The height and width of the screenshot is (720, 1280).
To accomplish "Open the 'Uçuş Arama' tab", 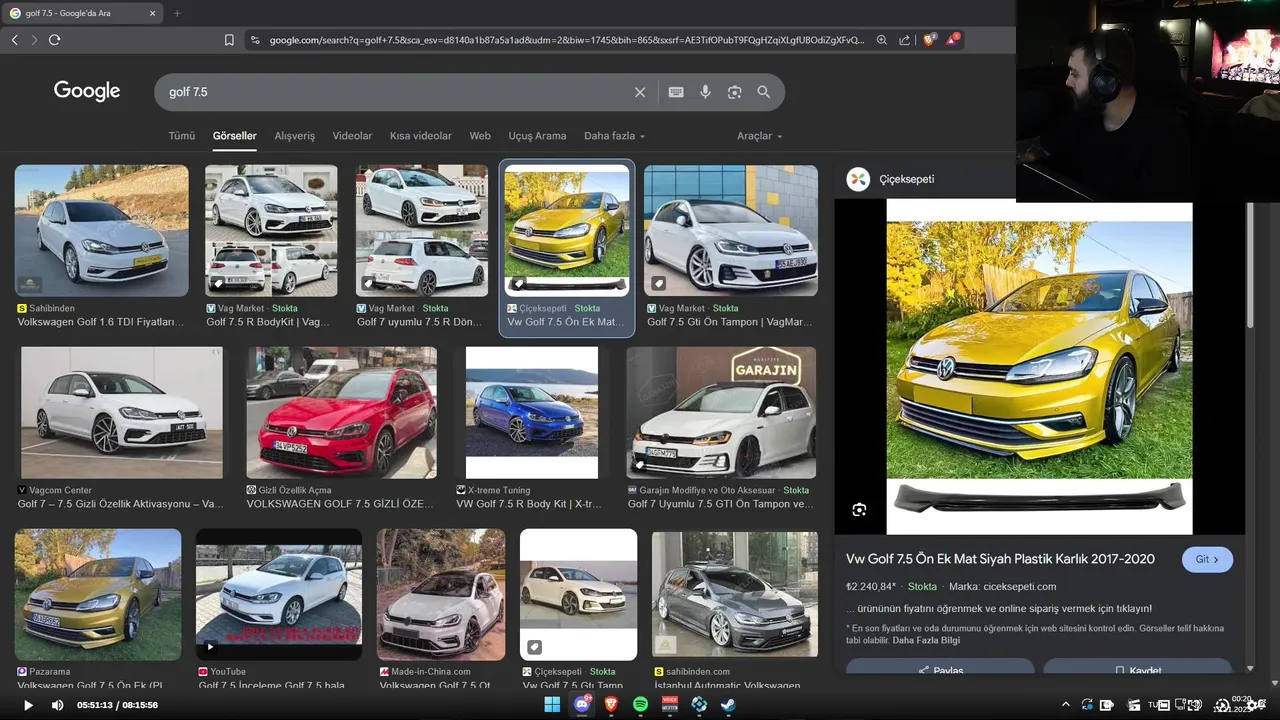I will [x=537, y=136].
